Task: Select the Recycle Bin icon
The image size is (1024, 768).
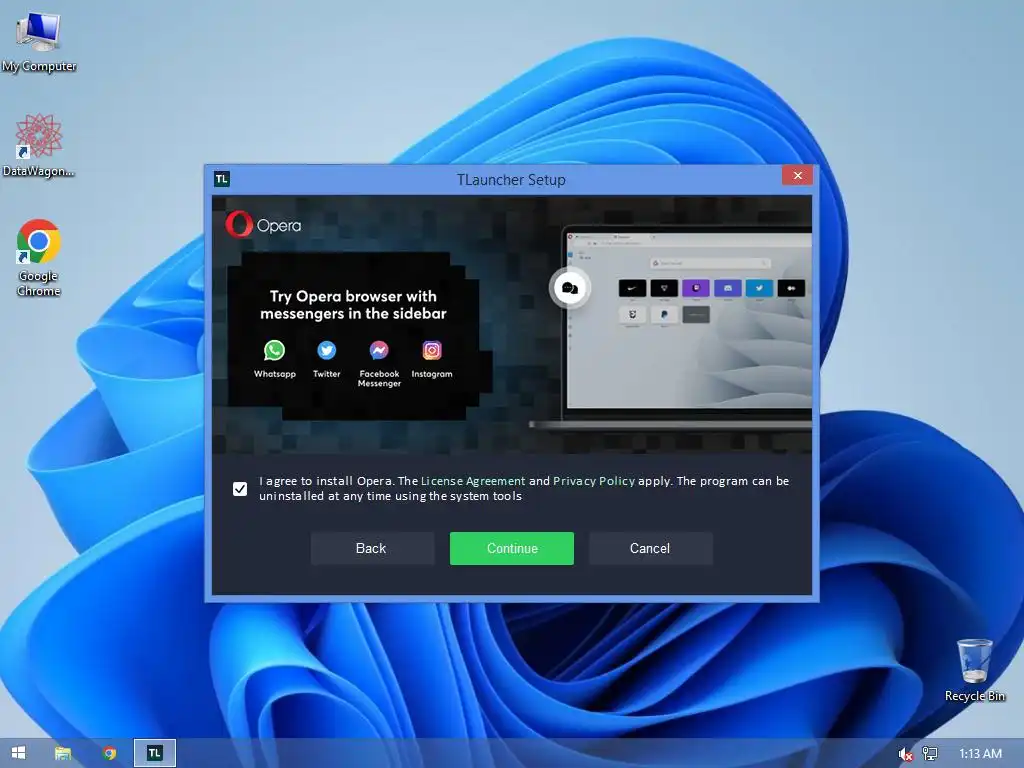Action: 974,670
